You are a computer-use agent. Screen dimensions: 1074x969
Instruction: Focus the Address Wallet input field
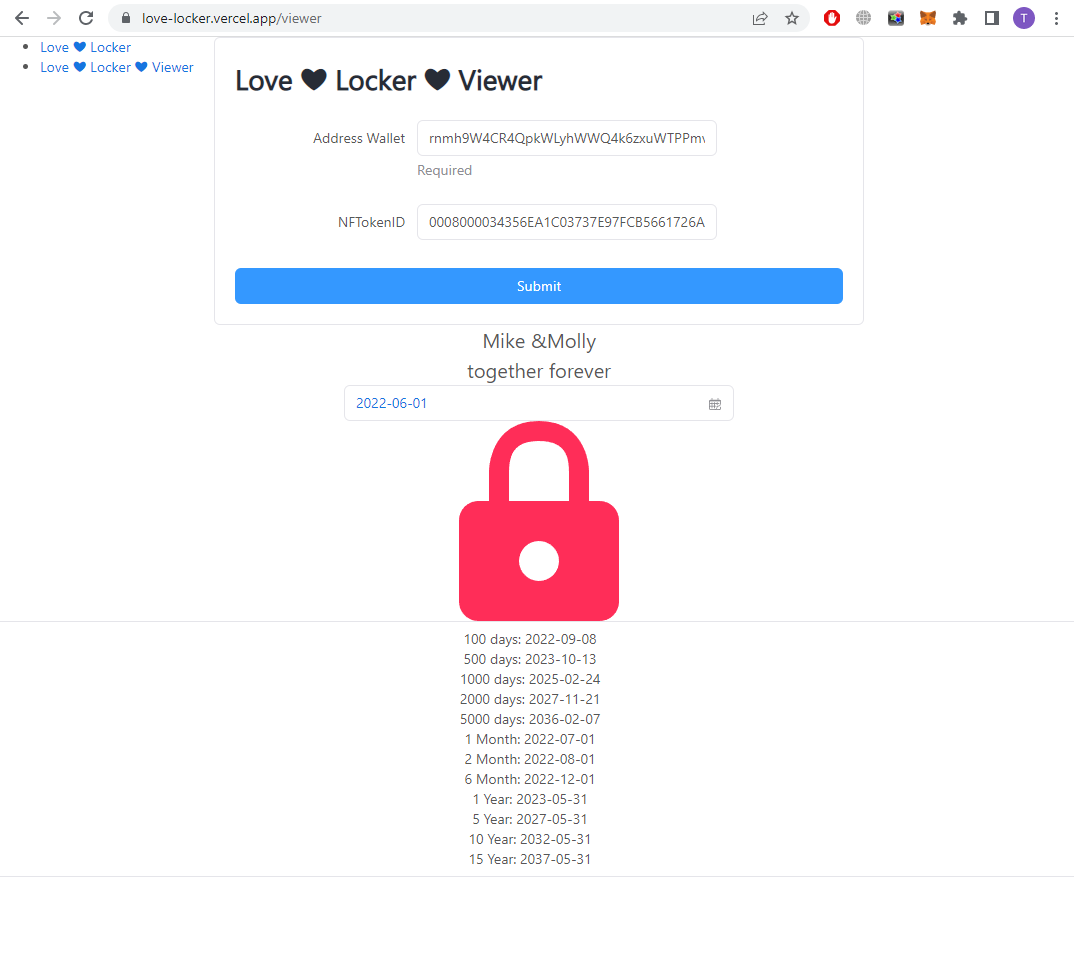point(566,138)
